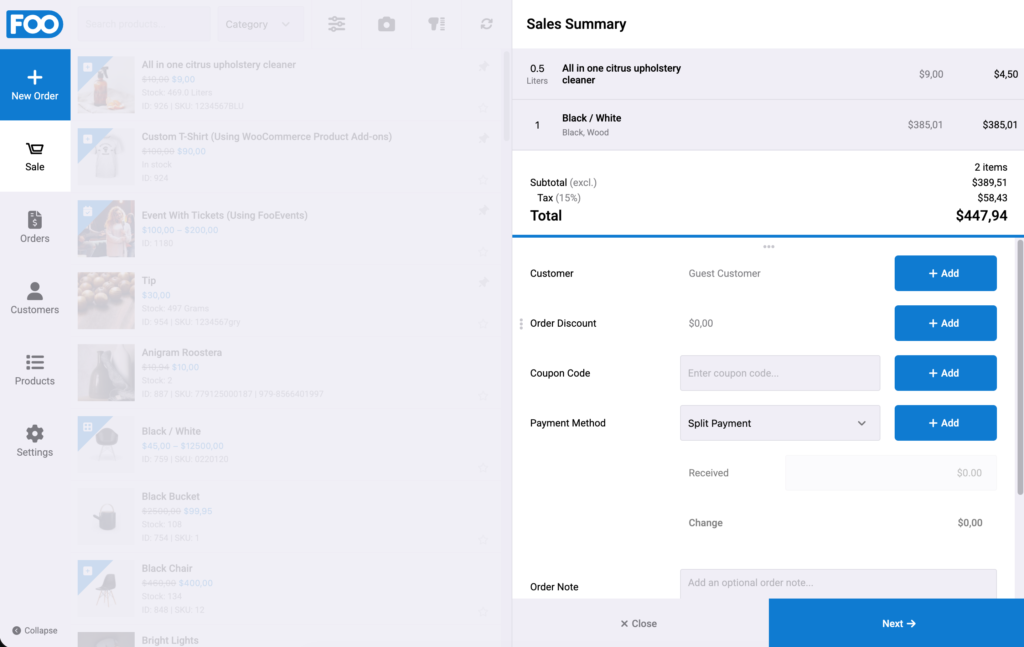1024x647 pixels.
Task: Click Next to proceed with sale
Action: tap(896, 623)
